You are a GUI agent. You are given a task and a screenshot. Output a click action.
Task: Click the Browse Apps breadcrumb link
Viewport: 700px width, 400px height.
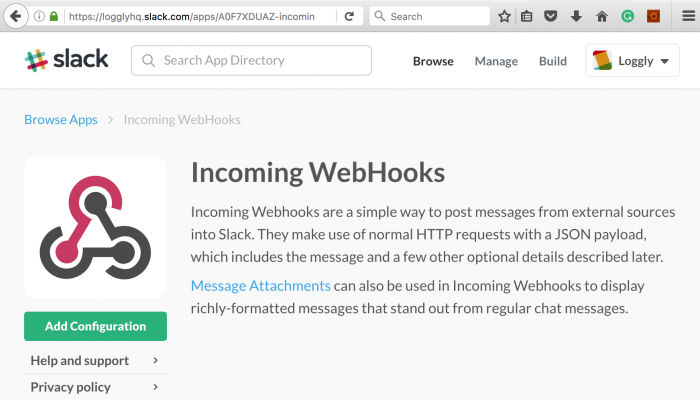tap(61, 119)
